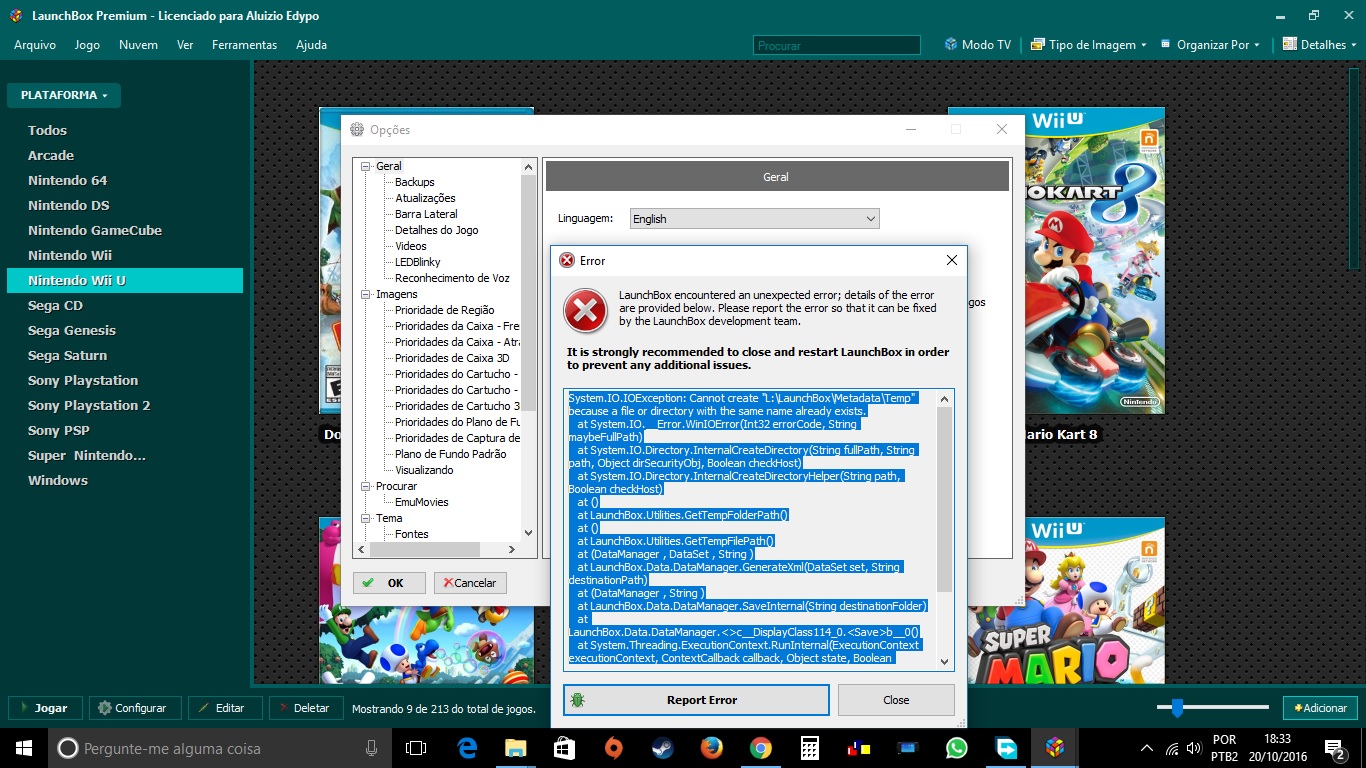Screen dimensions: 1366x768
Task: Click the gear icon in Opções title bar
Action: coord(357,129)
